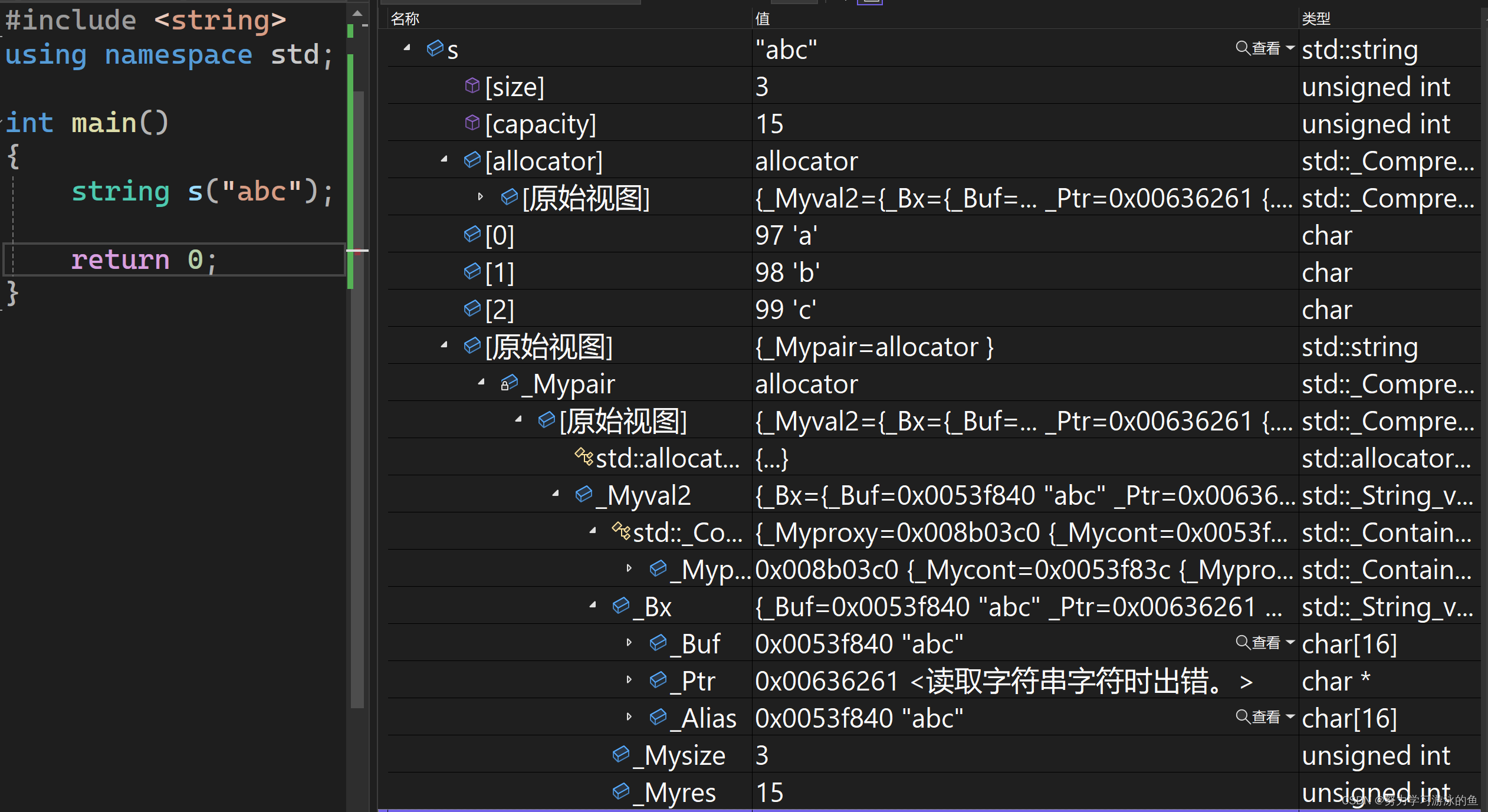The image size is (1488, 812).
Task: Select _Mysize value 3
Action: [762, 755]
